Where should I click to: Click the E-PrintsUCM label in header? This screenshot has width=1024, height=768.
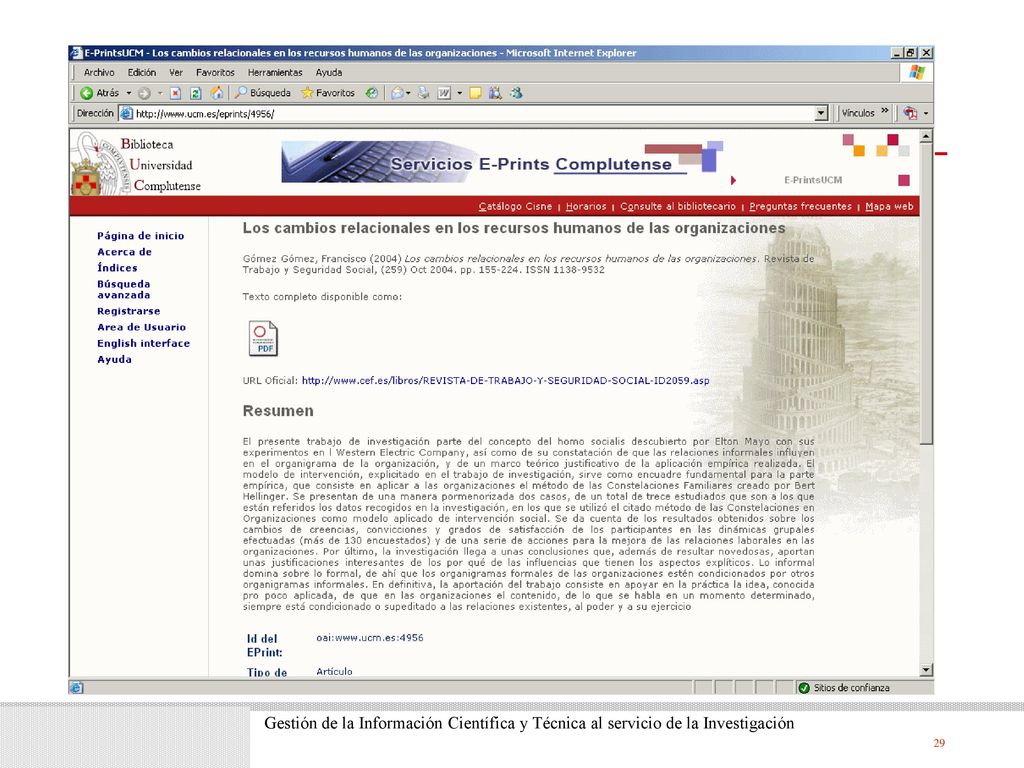[812, 180]
